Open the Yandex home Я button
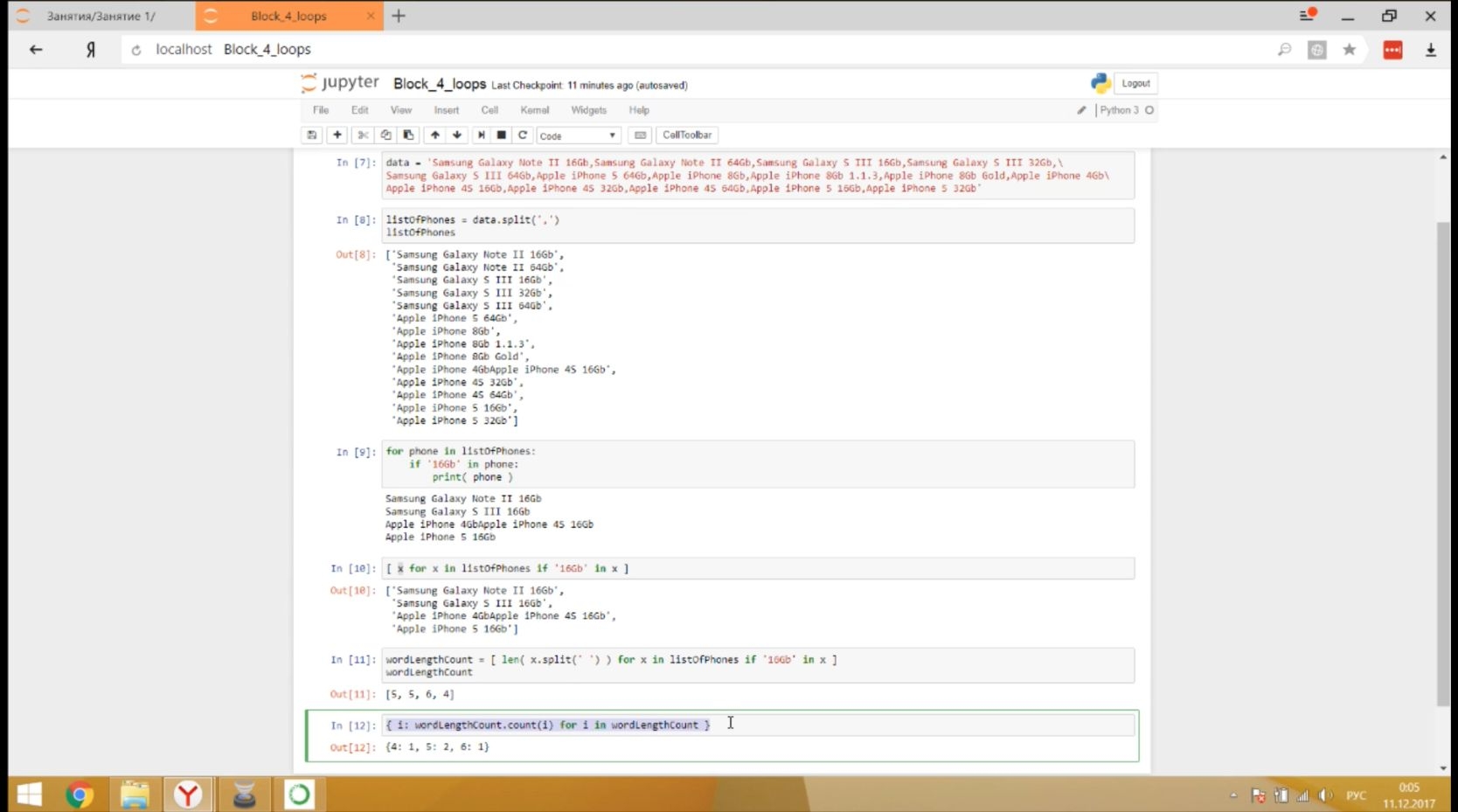The width and height of the screenshot is (1458, 812). click(x=90, y=50)
